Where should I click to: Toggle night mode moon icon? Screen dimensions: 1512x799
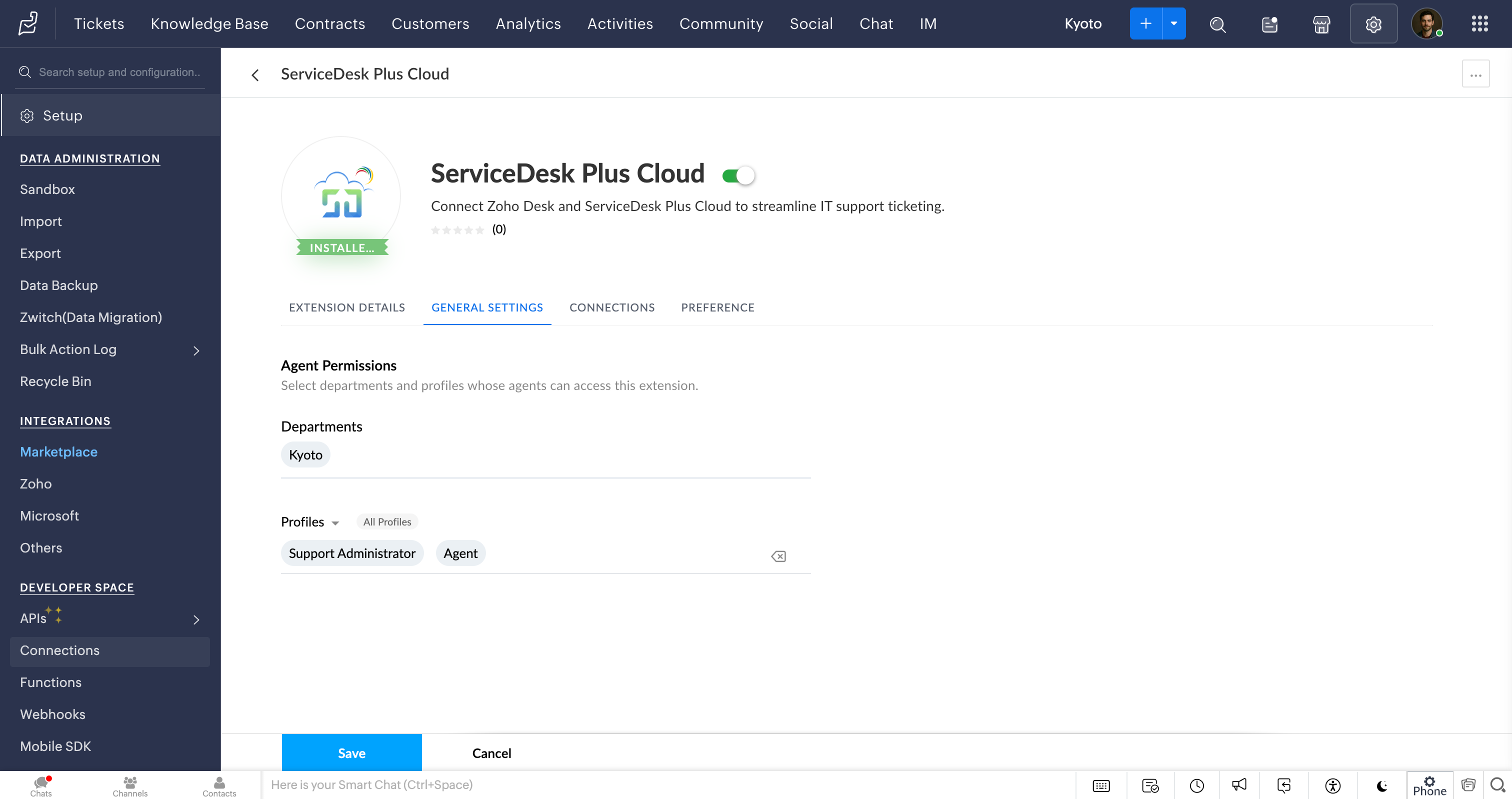[1381, 785]
